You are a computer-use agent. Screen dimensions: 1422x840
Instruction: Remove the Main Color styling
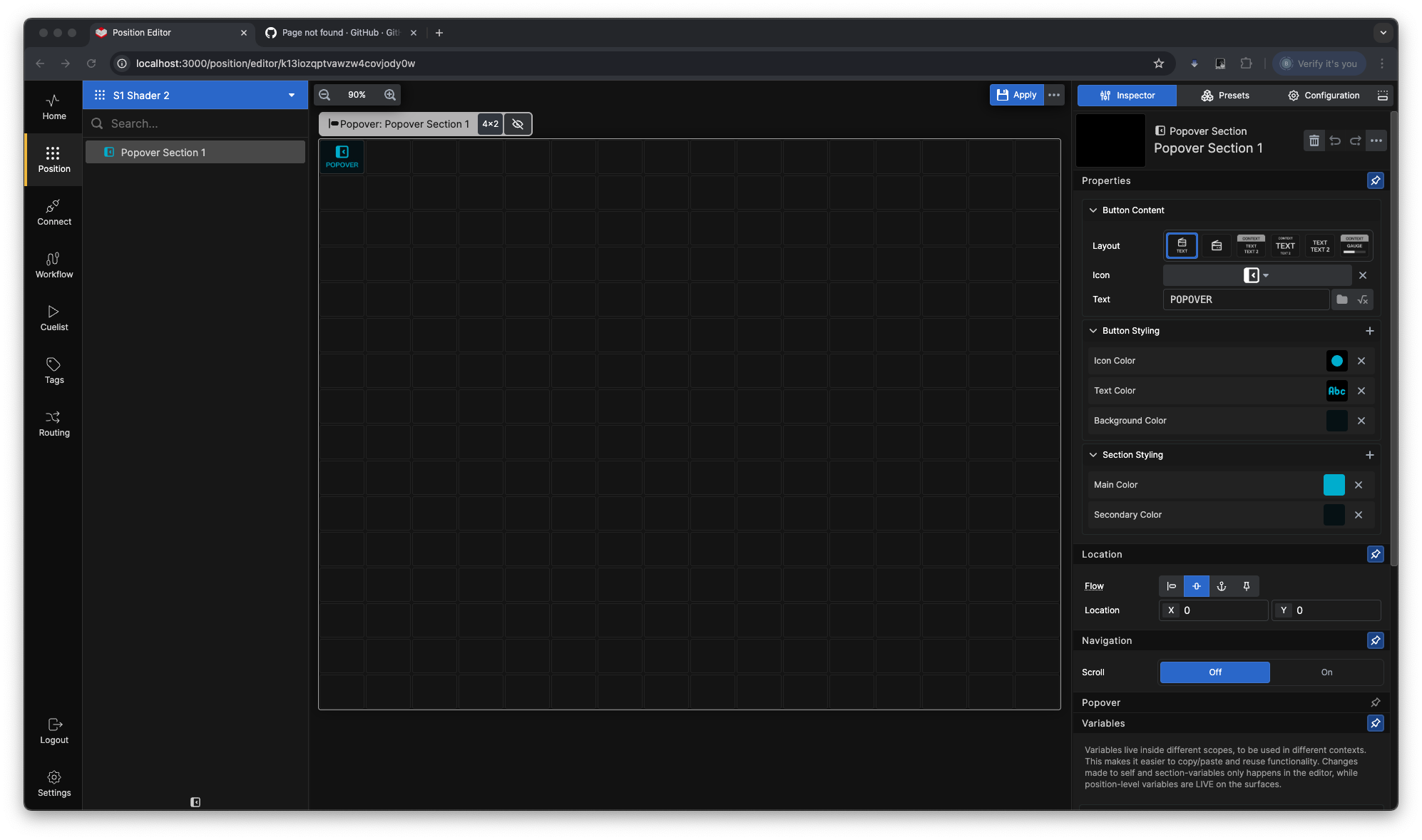[x=1359, y=485]
